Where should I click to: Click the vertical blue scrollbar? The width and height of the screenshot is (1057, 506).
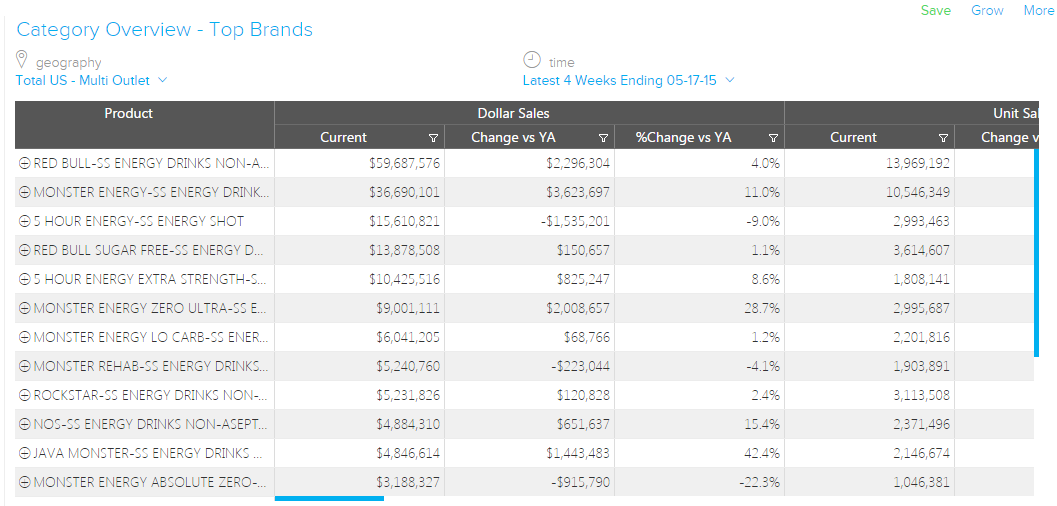(1036, 250)
